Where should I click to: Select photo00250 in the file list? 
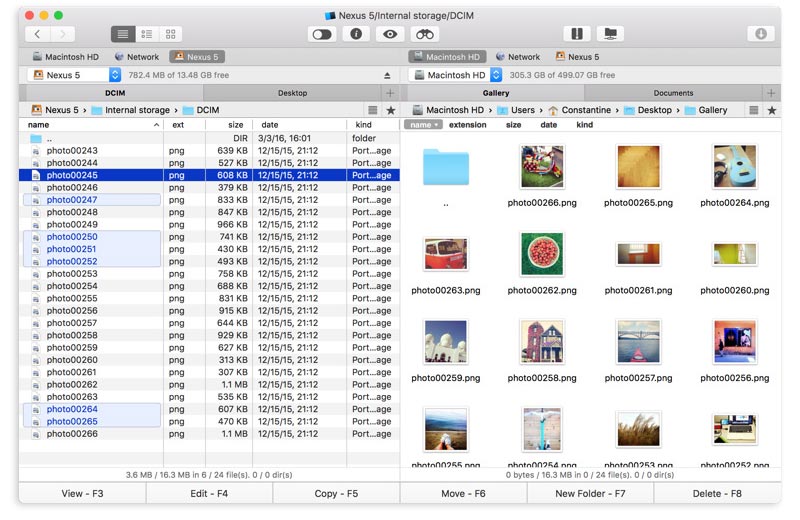(209, 237)
